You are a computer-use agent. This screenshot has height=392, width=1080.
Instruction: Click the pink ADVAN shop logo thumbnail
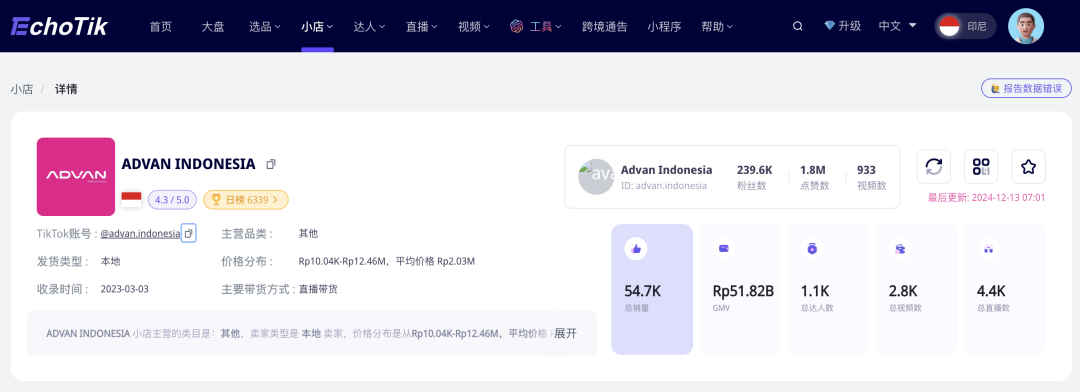click(76, 176)
